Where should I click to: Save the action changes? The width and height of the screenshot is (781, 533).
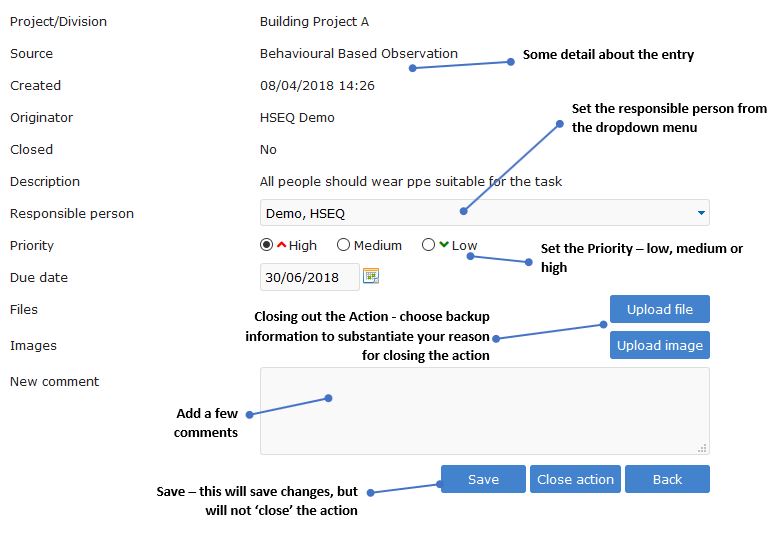click(x=483, y=479)
